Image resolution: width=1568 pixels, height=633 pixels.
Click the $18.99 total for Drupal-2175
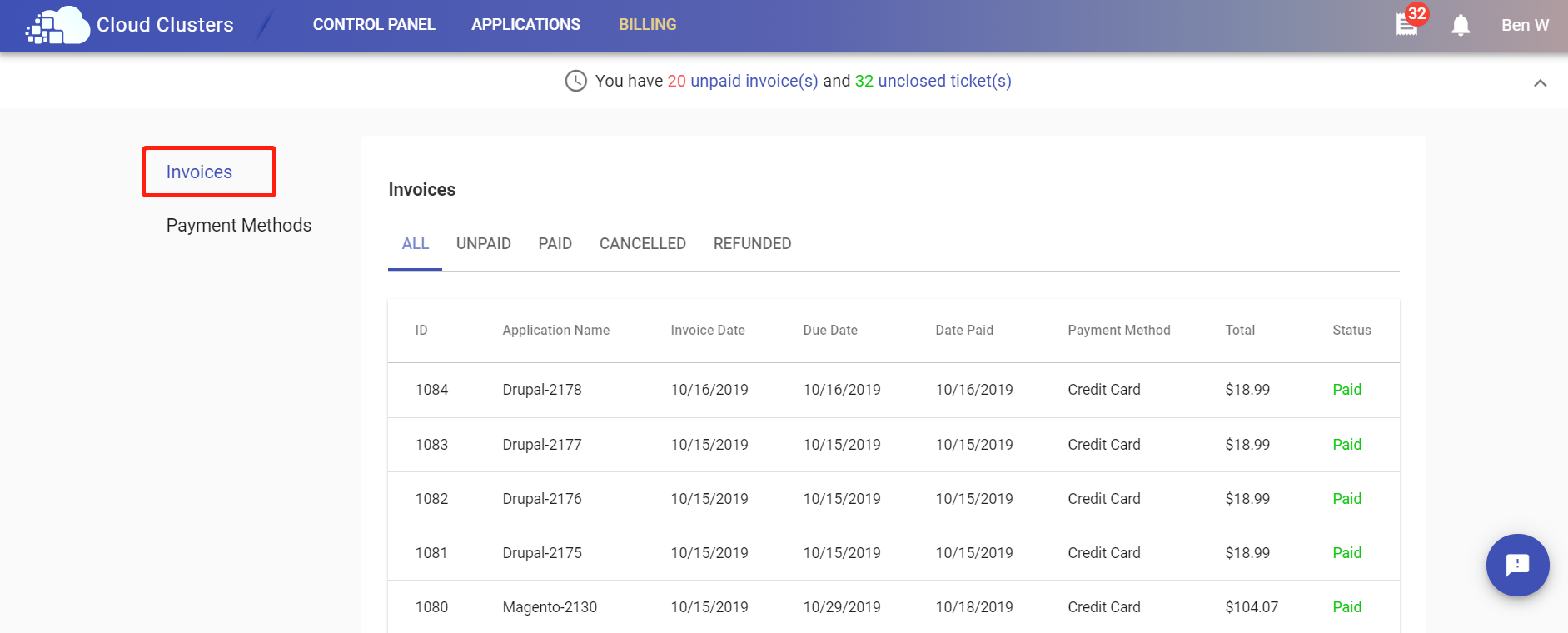(x=1247, y=553)
